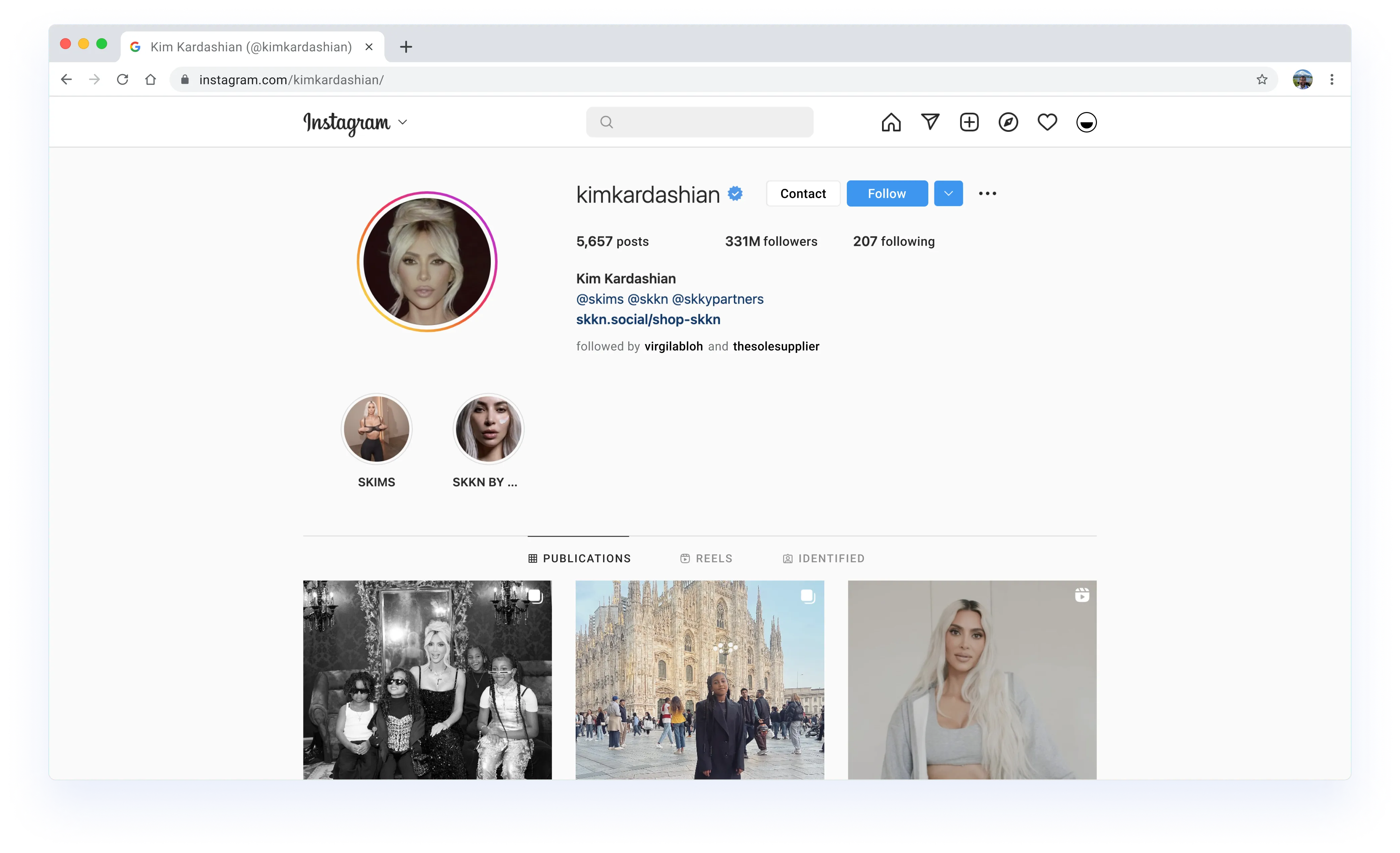1400x853 pixels.
Task: Switch to the Identified tab
Action: pos(823,558)
